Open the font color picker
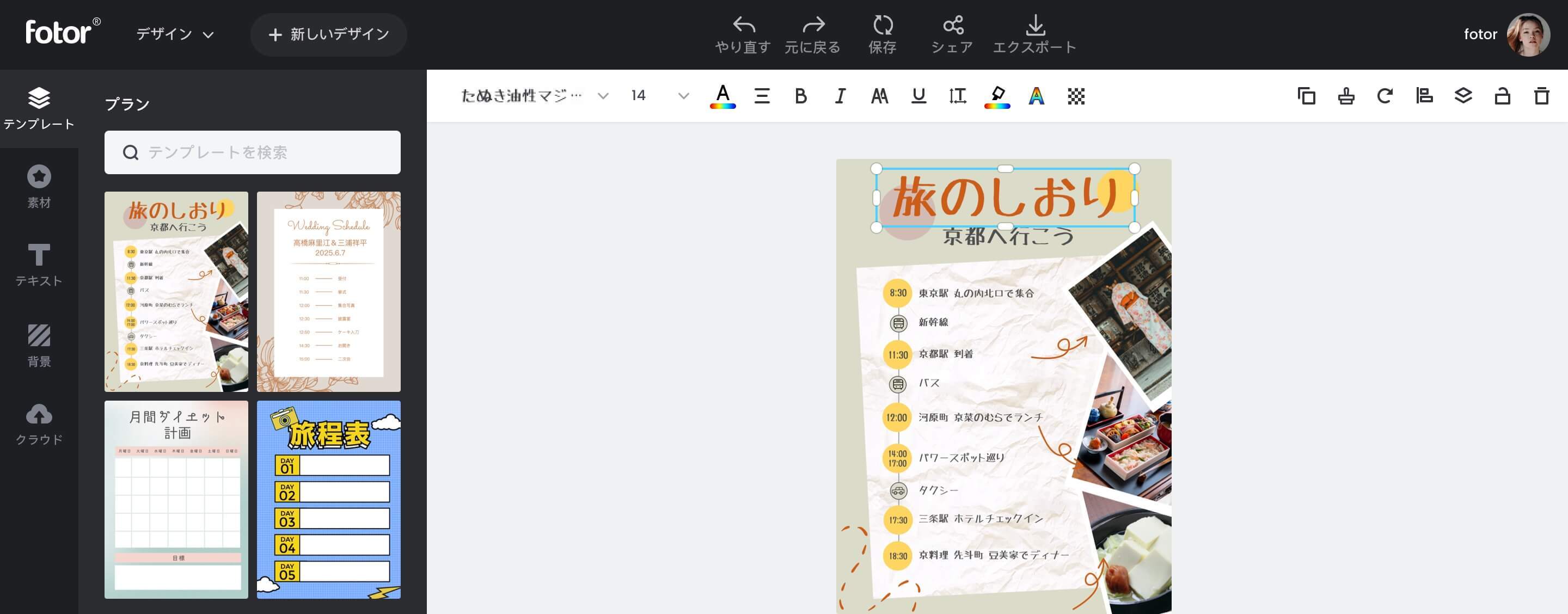 pyautogui.click(x=722, y=96)
